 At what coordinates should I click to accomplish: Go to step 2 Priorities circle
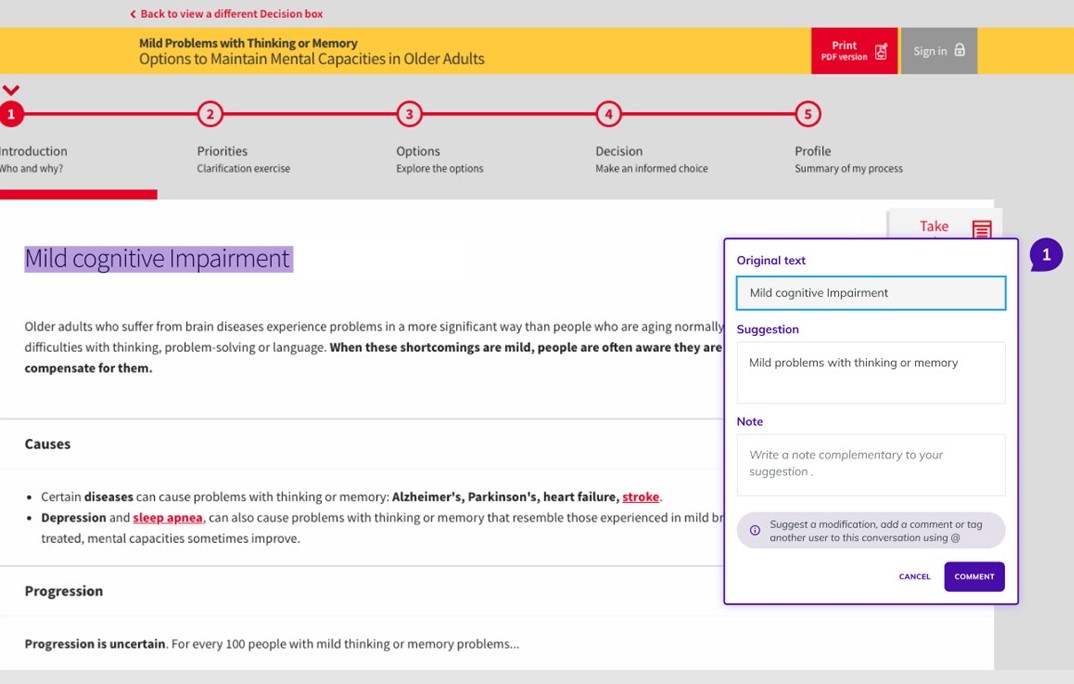coord(210,114)
